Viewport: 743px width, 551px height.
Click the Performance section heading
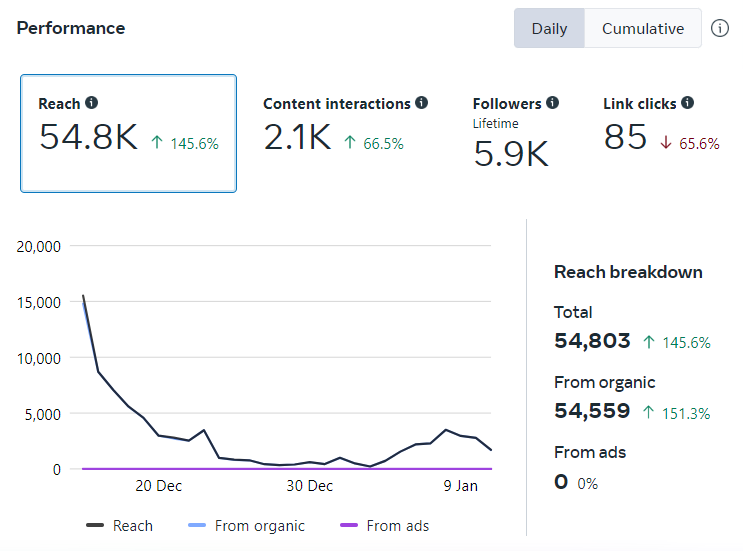point(71,28)
